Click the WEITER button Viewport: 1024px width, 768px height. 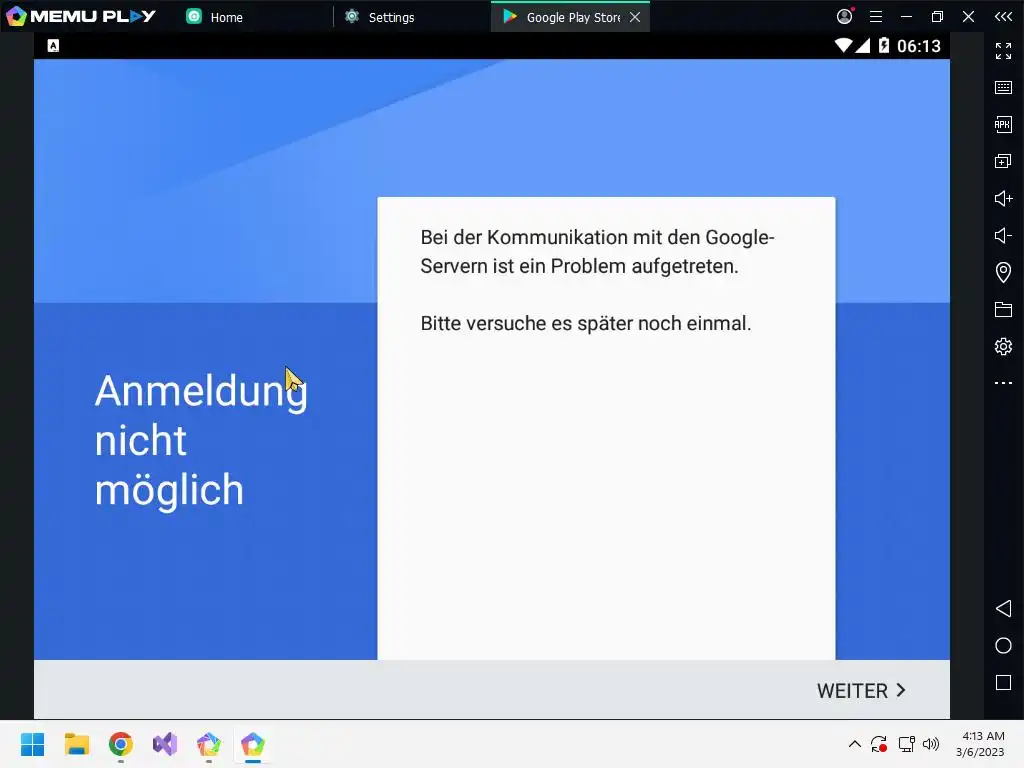point(861,691)
